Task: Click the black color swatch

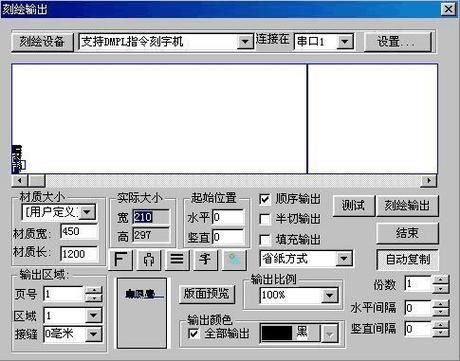Action: pos(277,333)
